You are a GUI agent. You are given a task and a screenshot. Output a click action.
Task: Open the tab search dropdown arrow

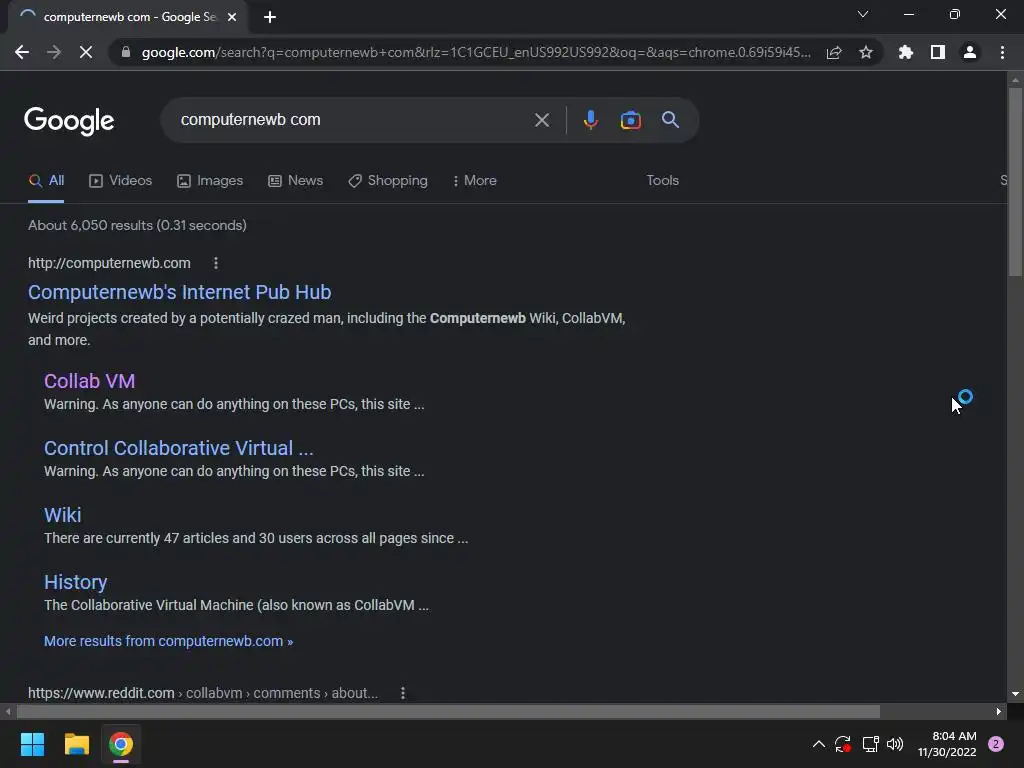point(863,14)
